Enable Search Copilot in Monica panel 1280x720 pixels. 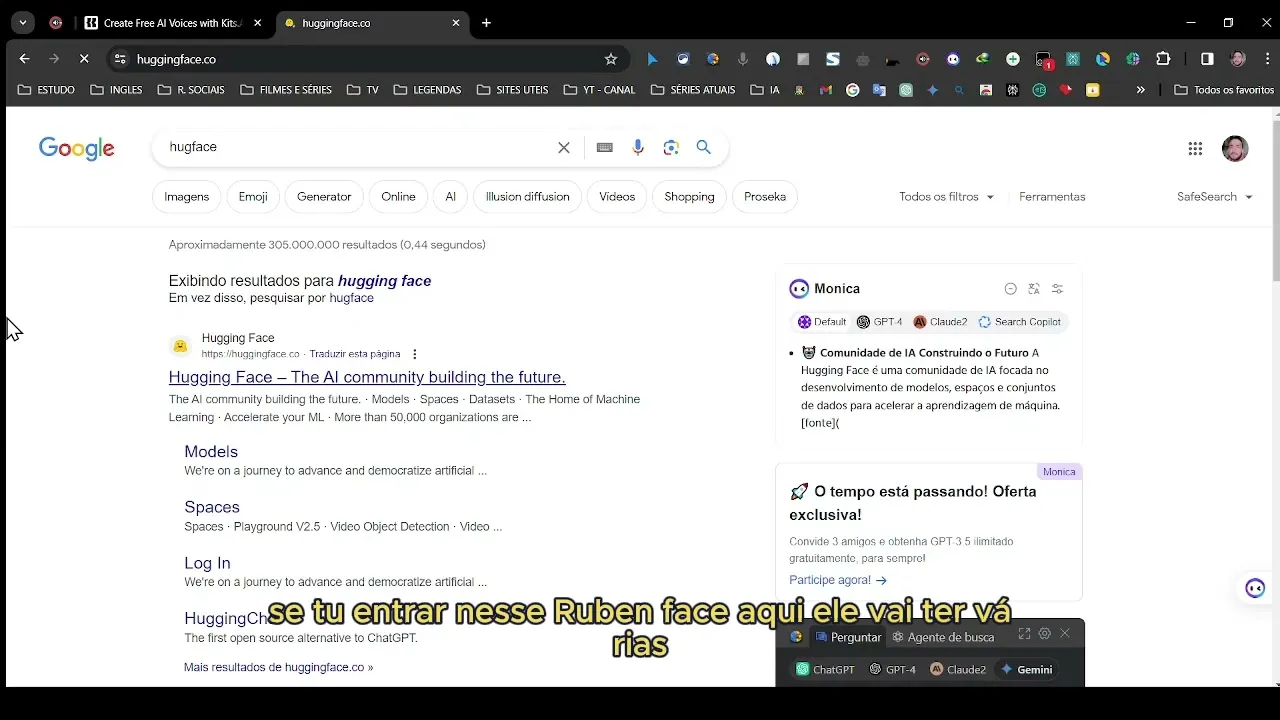(x=1019, y=322)
